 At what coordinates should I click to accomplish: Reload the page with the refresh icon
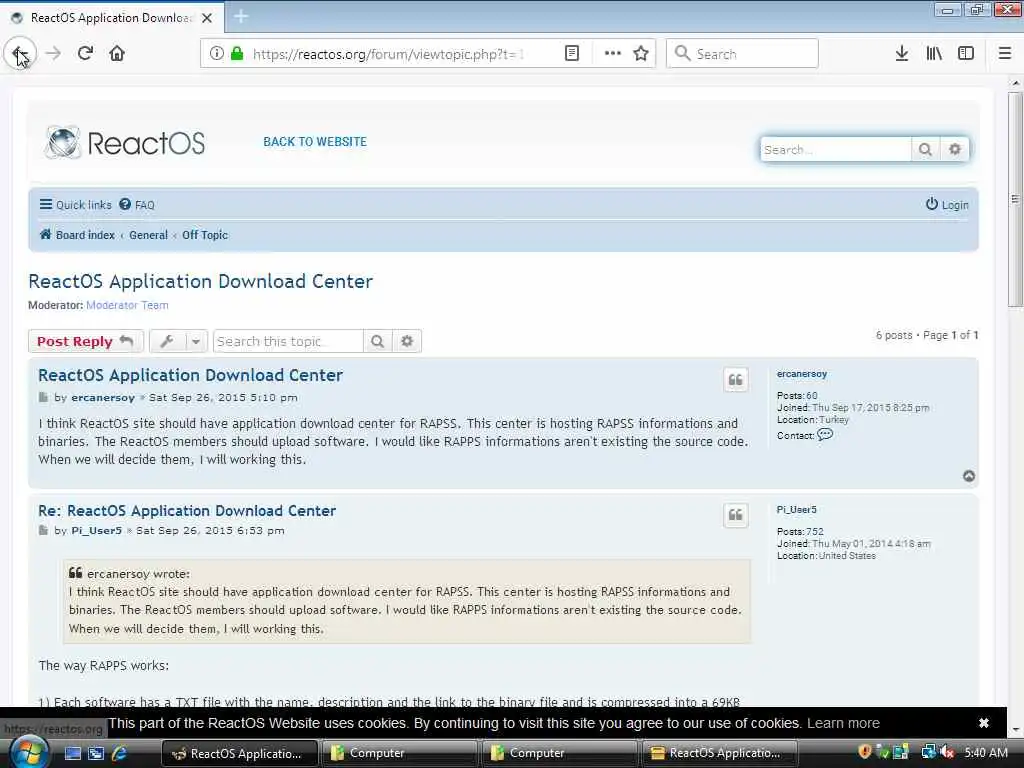point(85,54)
